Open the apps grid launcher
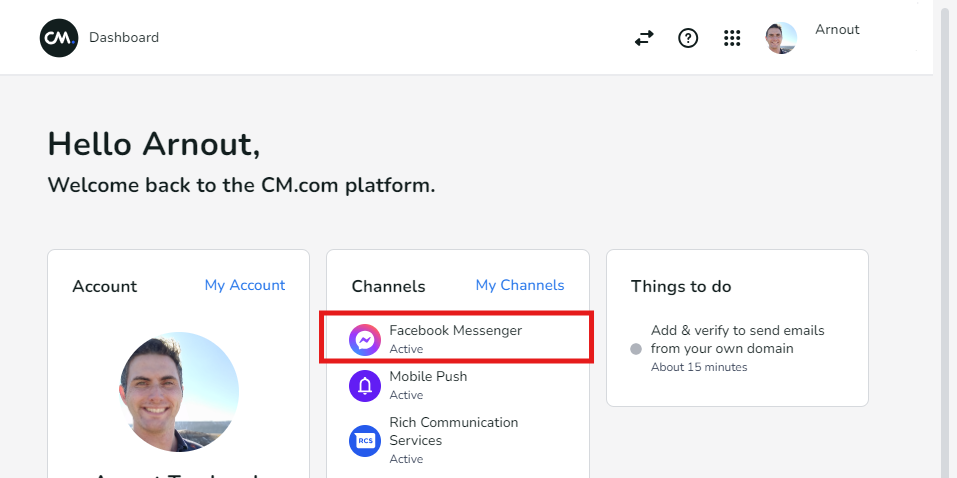The height and width of the screenshot is (478, 957). click(x=732, y=38)
